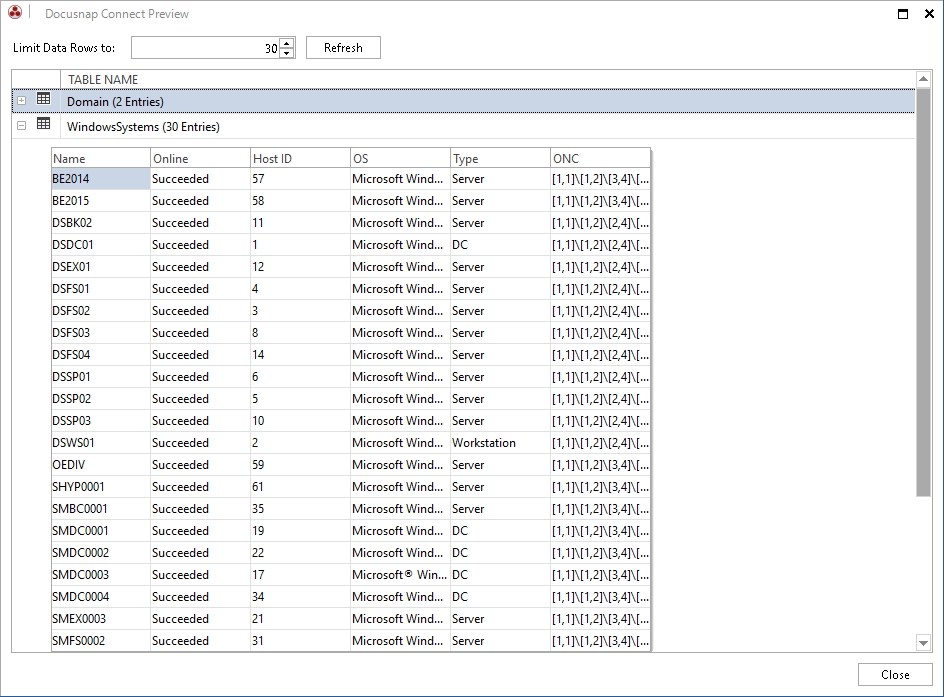The image size is (944, 697).
Task: Click the ONC cell in the BE2015 row
Action: coord(600,200)
